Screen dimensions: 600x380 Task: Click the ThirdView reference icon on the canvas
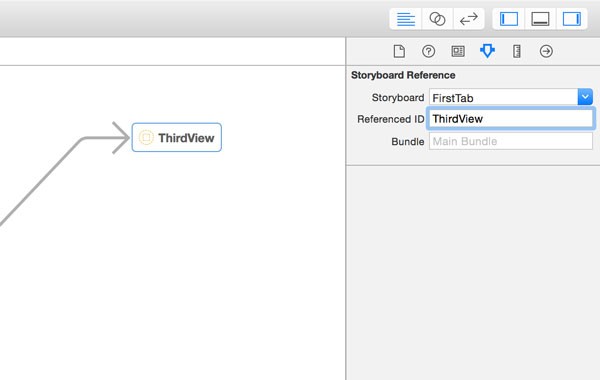coord(146,137)
